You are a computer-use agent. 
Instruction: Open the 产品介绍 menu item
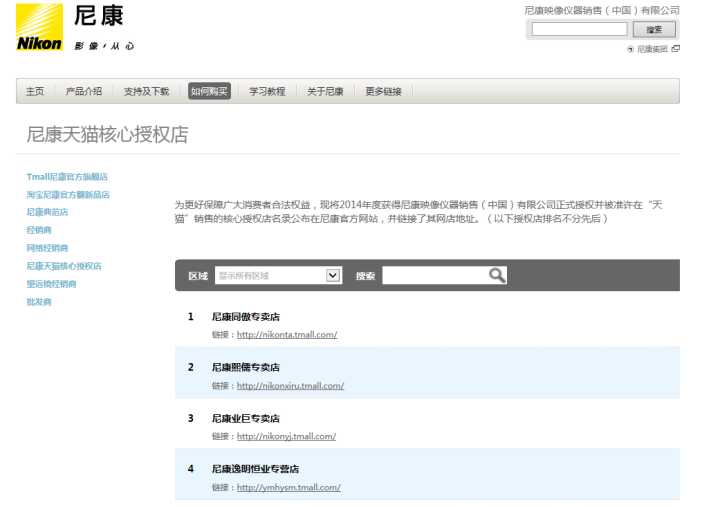point(84,91)
